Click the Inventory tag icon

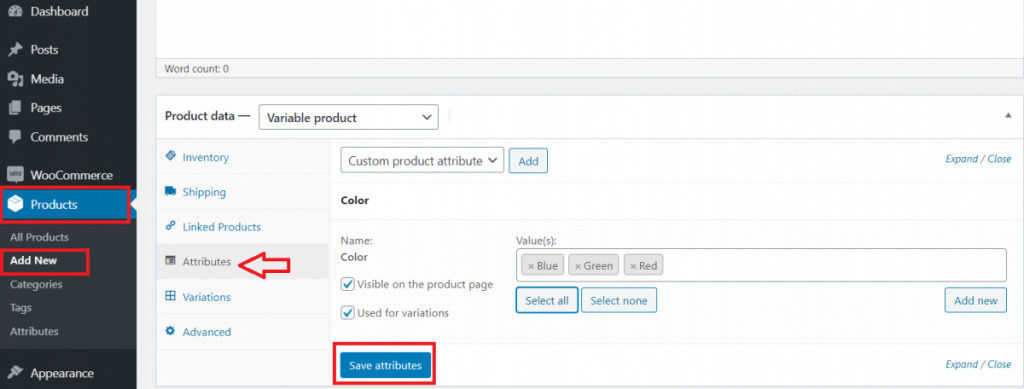pos(170,157)
